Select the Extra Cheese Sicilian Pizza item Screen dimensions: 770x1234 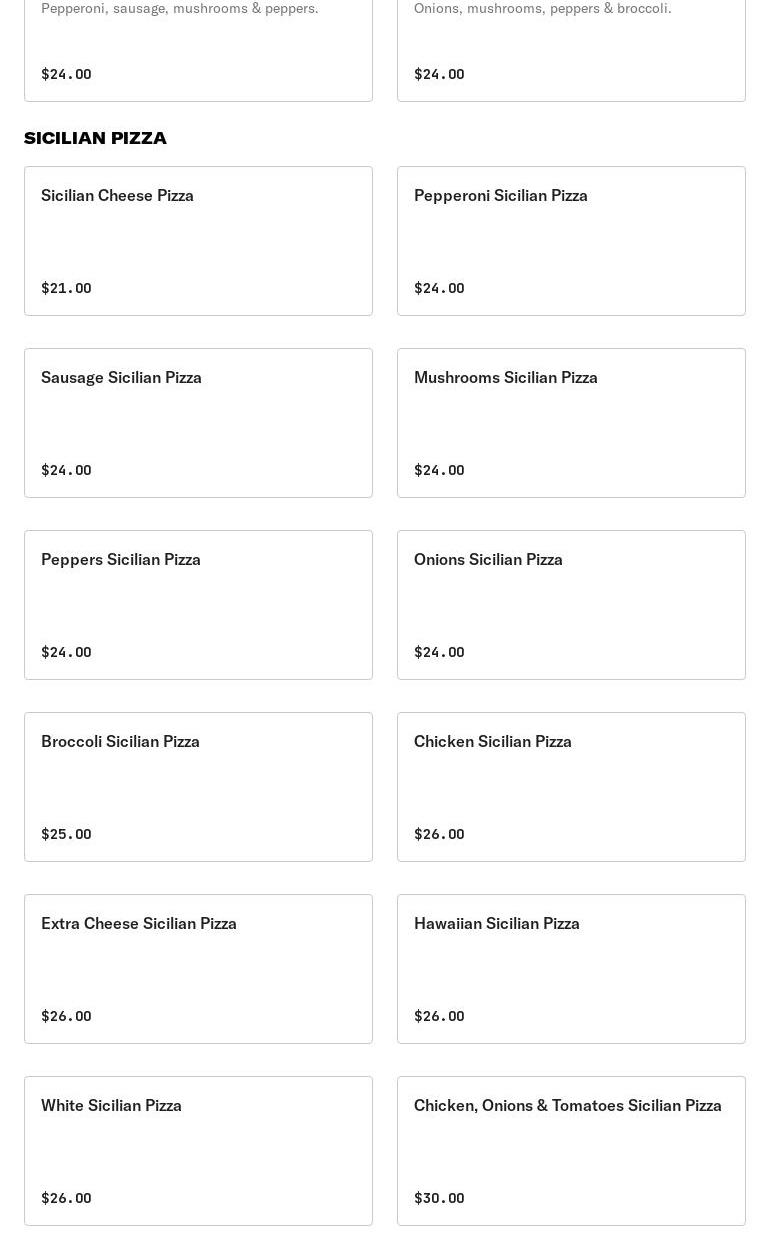pyautogui.click(x=198, y=969)
